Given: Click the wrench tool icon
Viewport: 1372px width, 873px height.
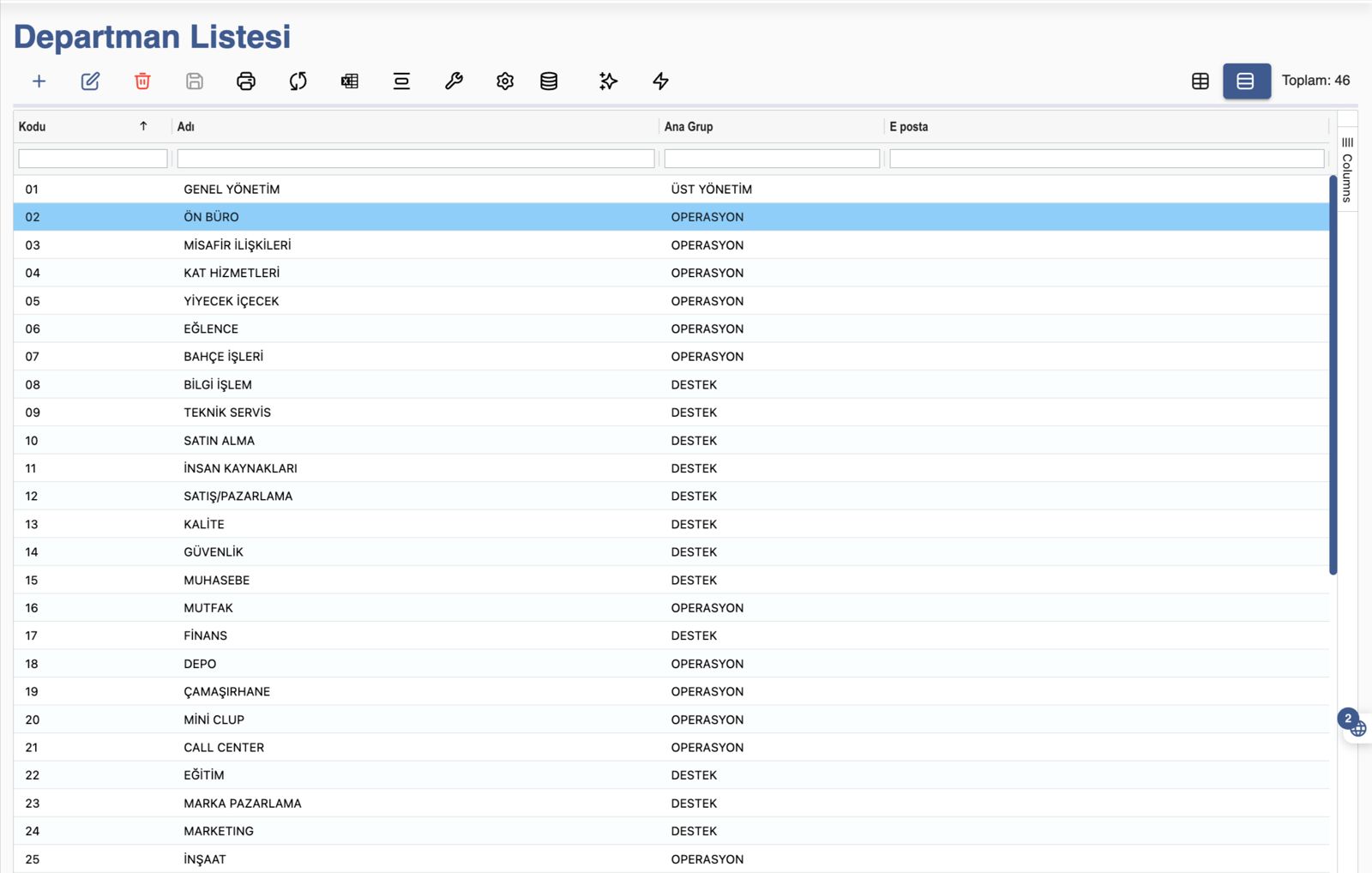Looking at the screenshot, I should point(454,81).
